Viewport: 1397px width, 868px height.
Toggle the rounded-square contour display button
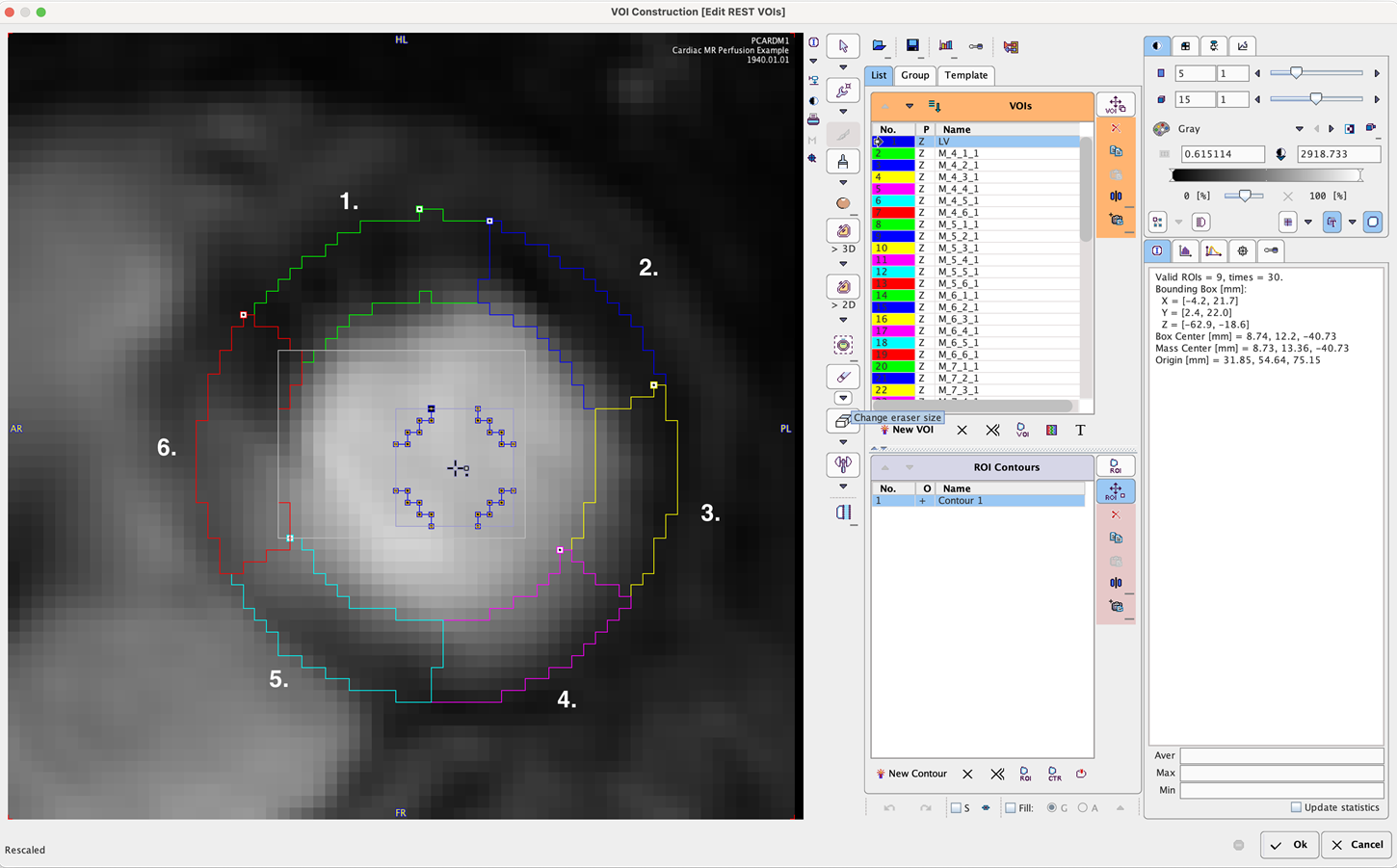point(1373,222)
